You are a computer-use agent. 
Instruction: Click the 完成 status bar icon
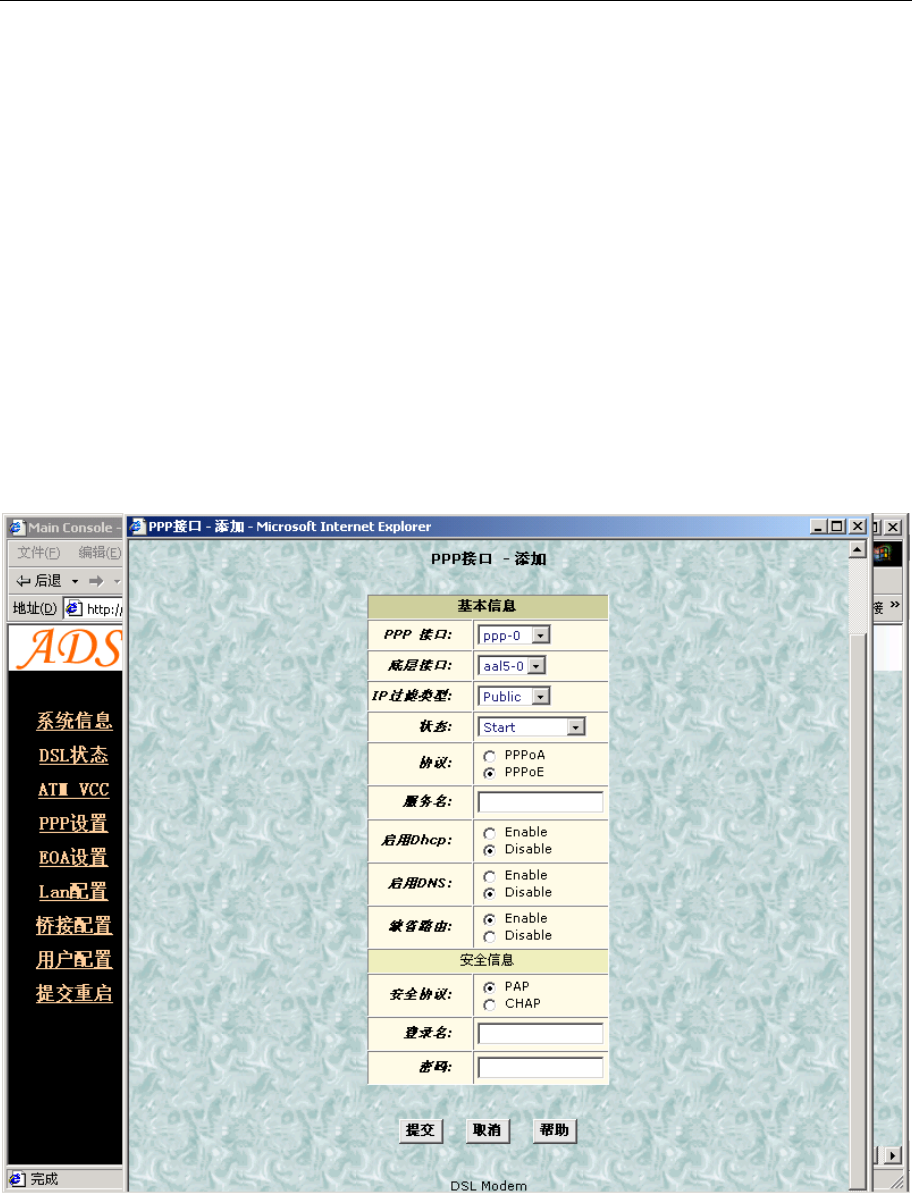coord(17,1179)
